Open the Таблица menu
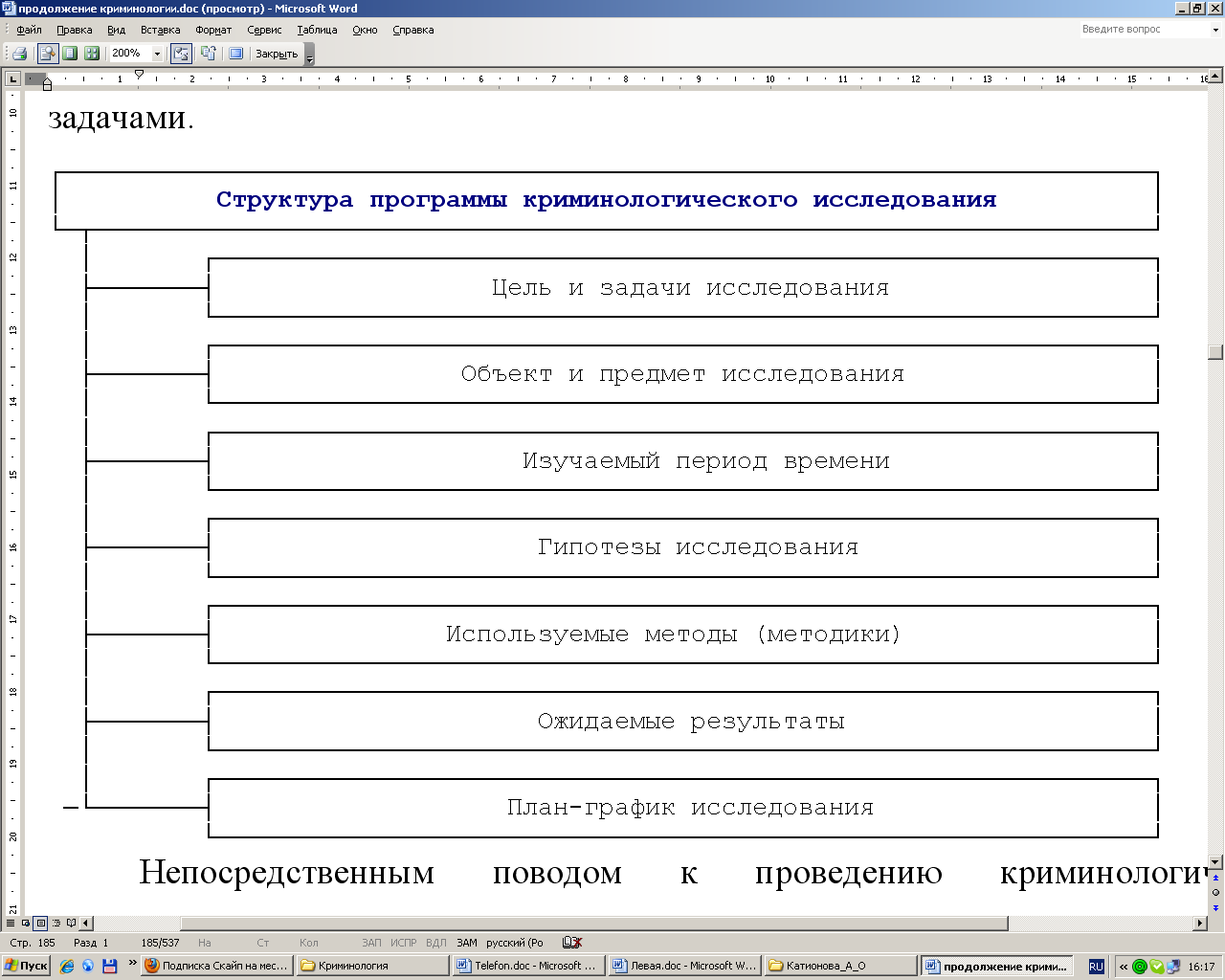The height and width of the screenshot is (980, 1225). pos(317,30)
